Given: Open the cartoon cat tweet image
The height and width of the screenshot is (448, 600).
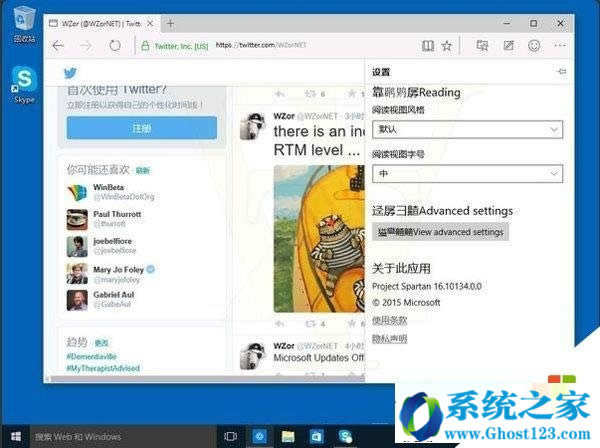Looking at the screenshot, I should 319,239.
